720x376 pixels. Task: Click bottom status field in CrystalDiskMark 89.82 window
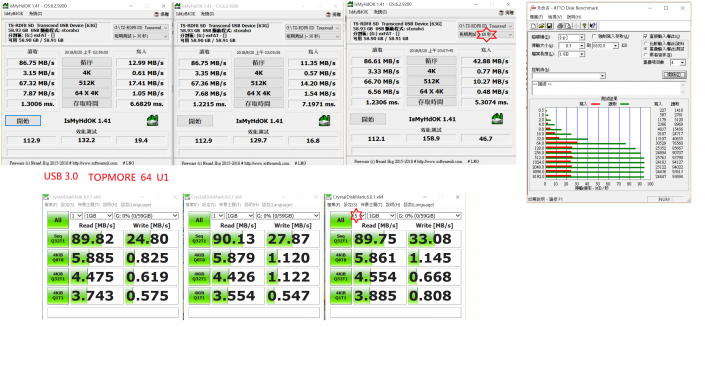click(x=113, y=313)
